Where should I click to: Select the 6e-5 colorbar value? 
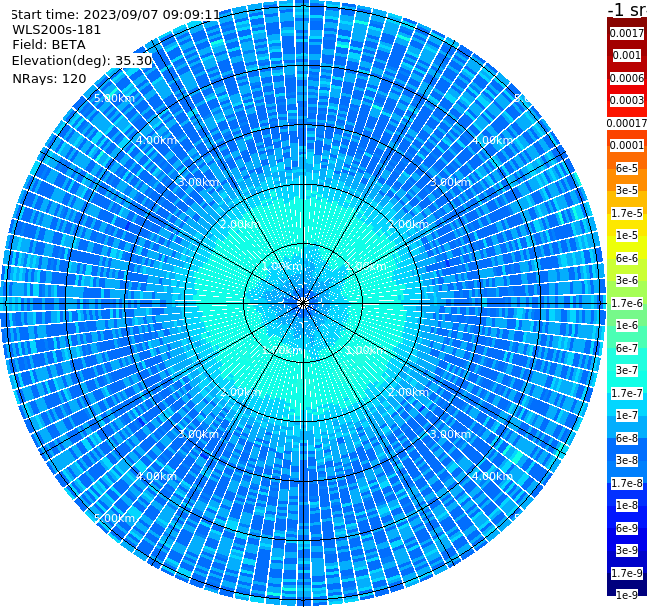coord(627,168)
